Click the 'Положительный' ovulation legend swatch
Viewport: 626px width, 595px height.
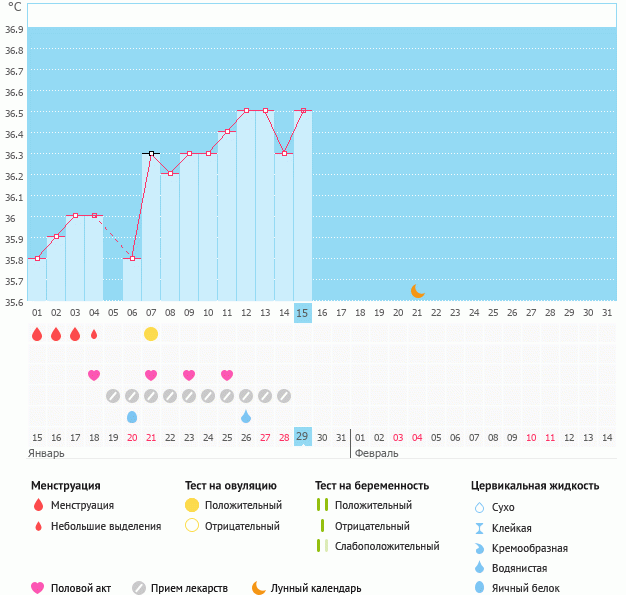tap(191, 505)
